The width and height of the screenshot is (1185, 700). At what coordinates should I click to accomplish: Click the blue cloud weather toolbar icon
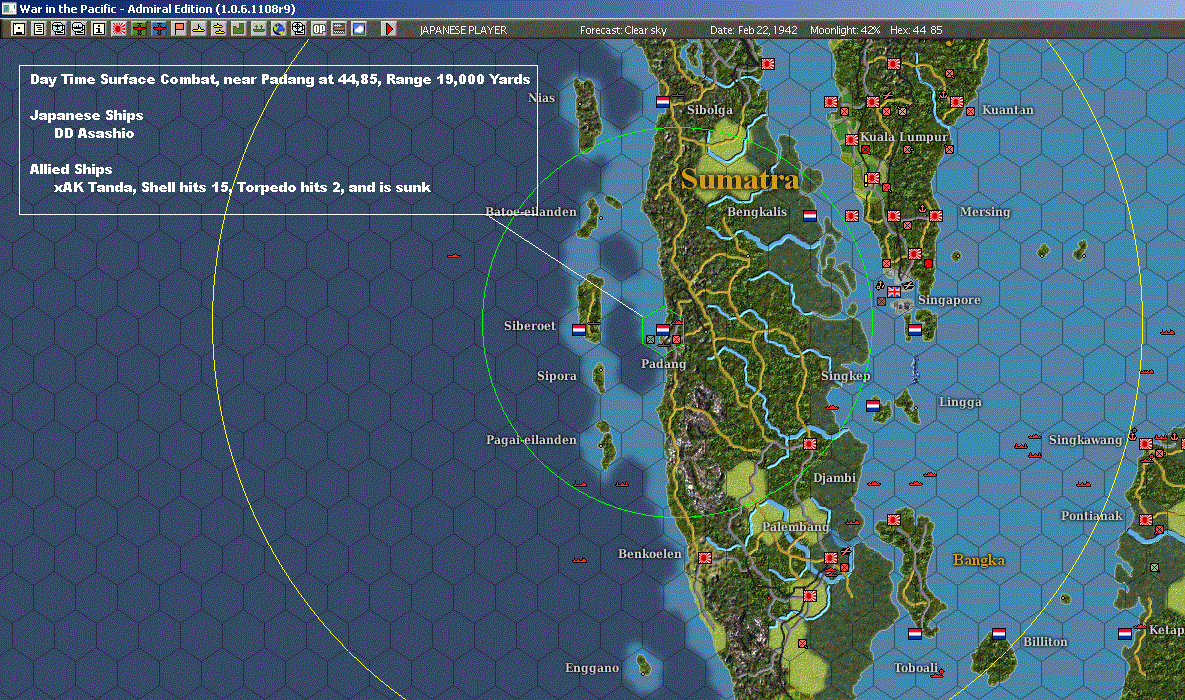coord(359,29)
